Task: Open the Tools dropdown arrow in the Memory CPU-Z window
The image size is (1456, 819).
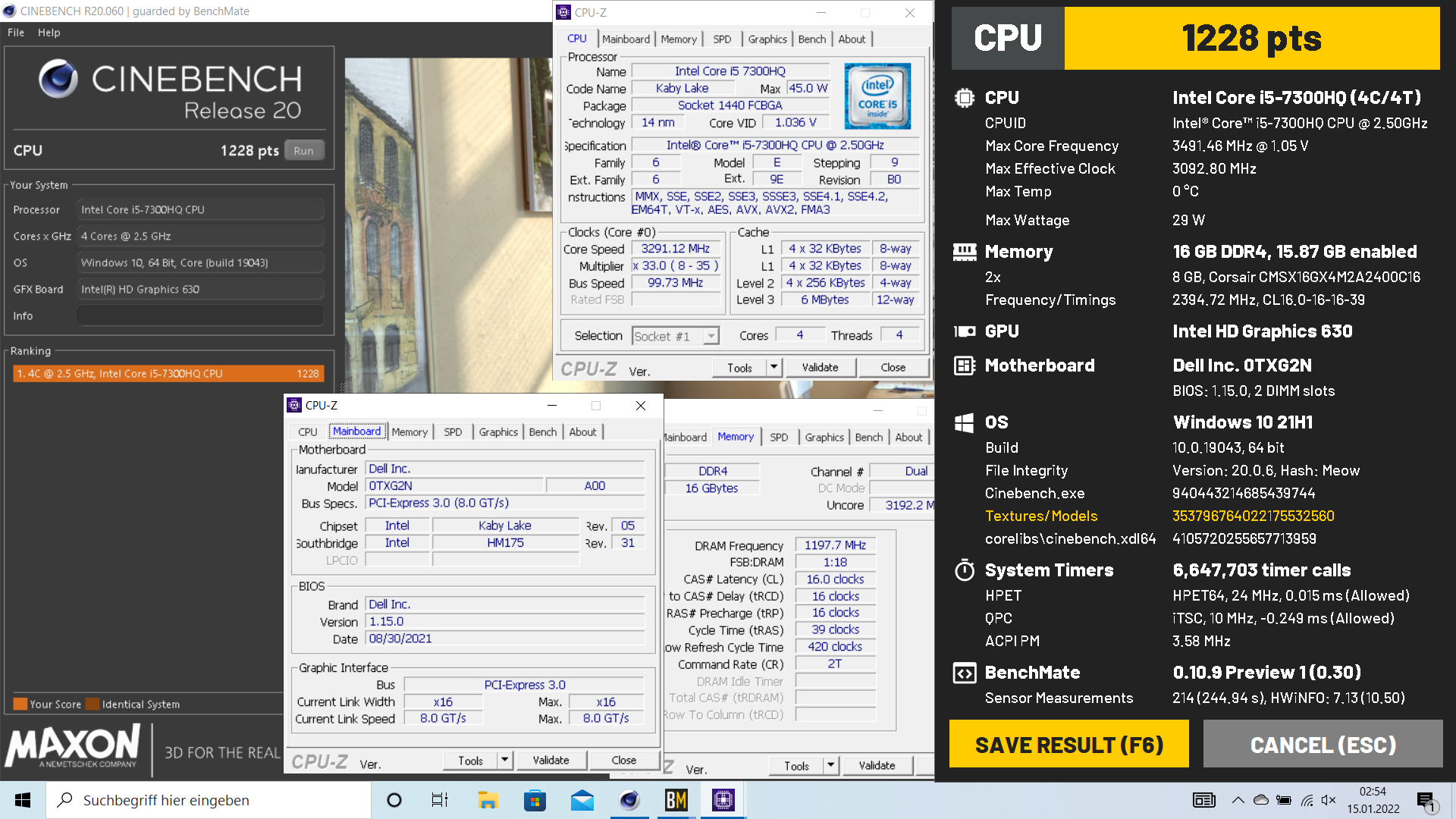Action: [x=831, y=765]
